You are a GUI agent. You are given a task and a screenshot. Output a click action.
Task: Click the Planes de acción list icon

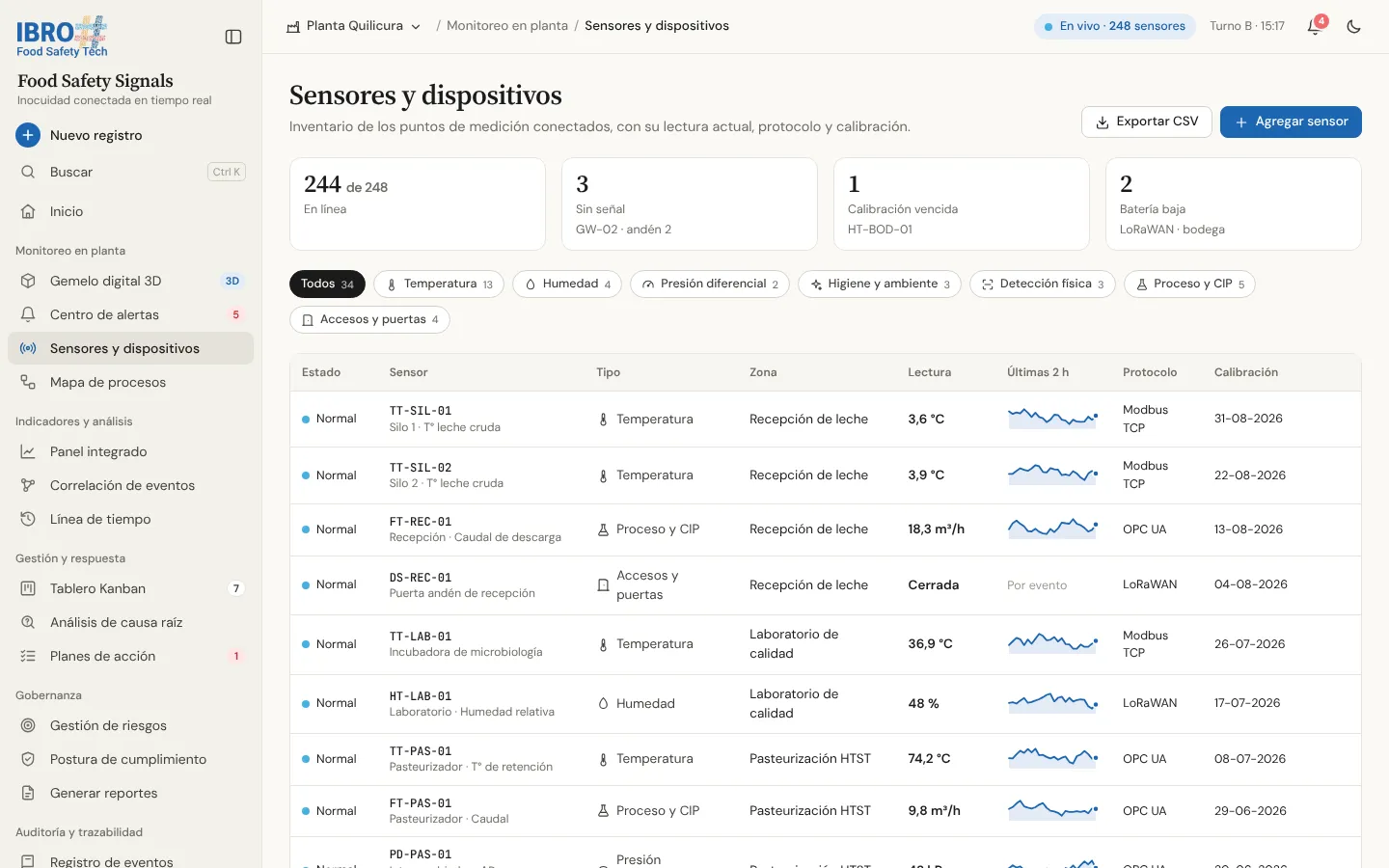pos(28,656)
